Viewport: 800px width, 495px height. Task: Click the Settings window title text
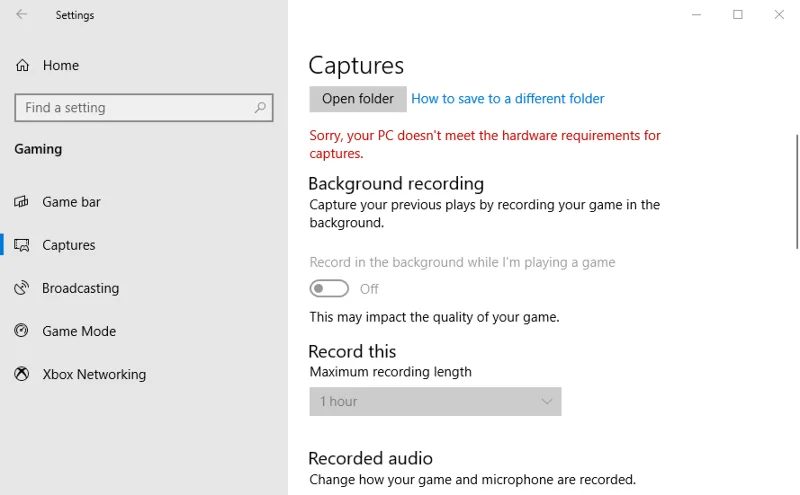[75, 15]
